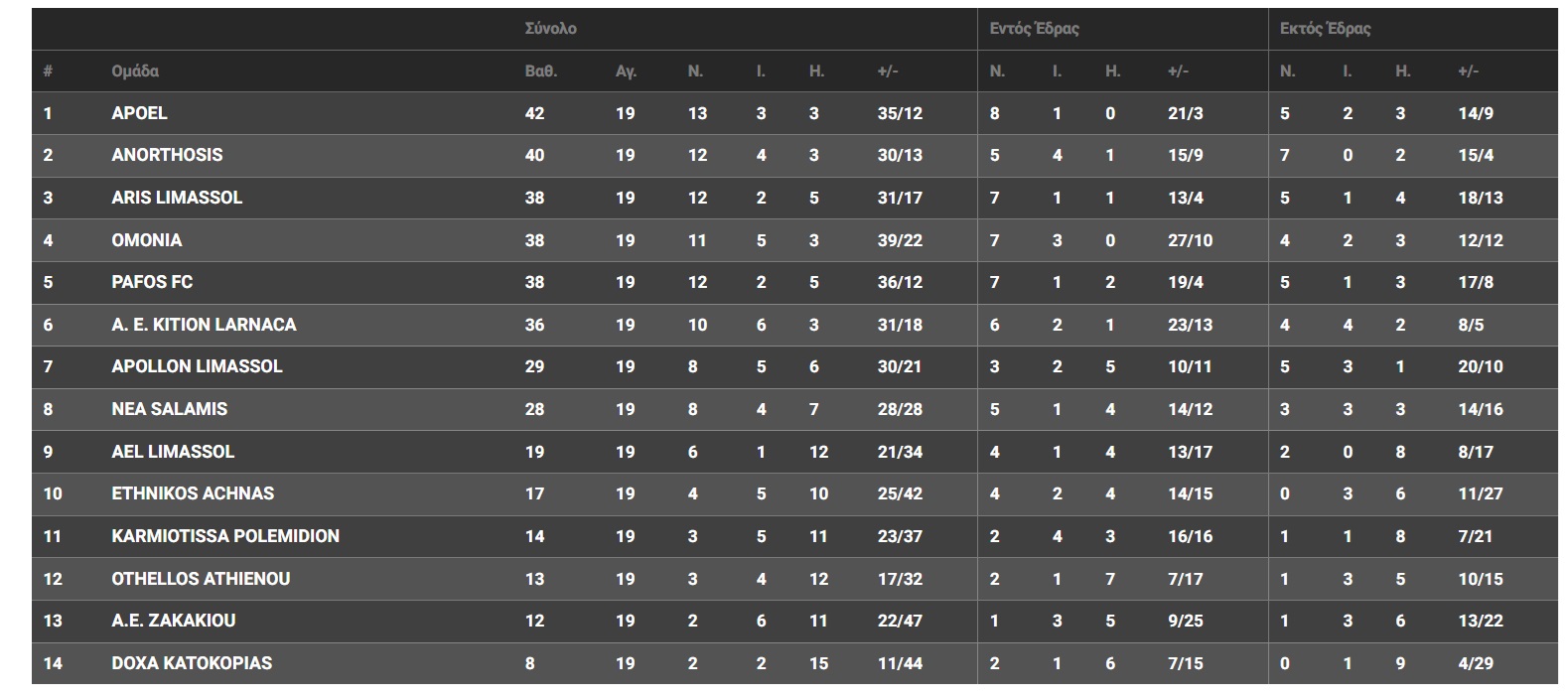This screenshot has width=1568, height=698.
Task: Open PAFOS FC team entry
Action: click(x=152, y=282)
